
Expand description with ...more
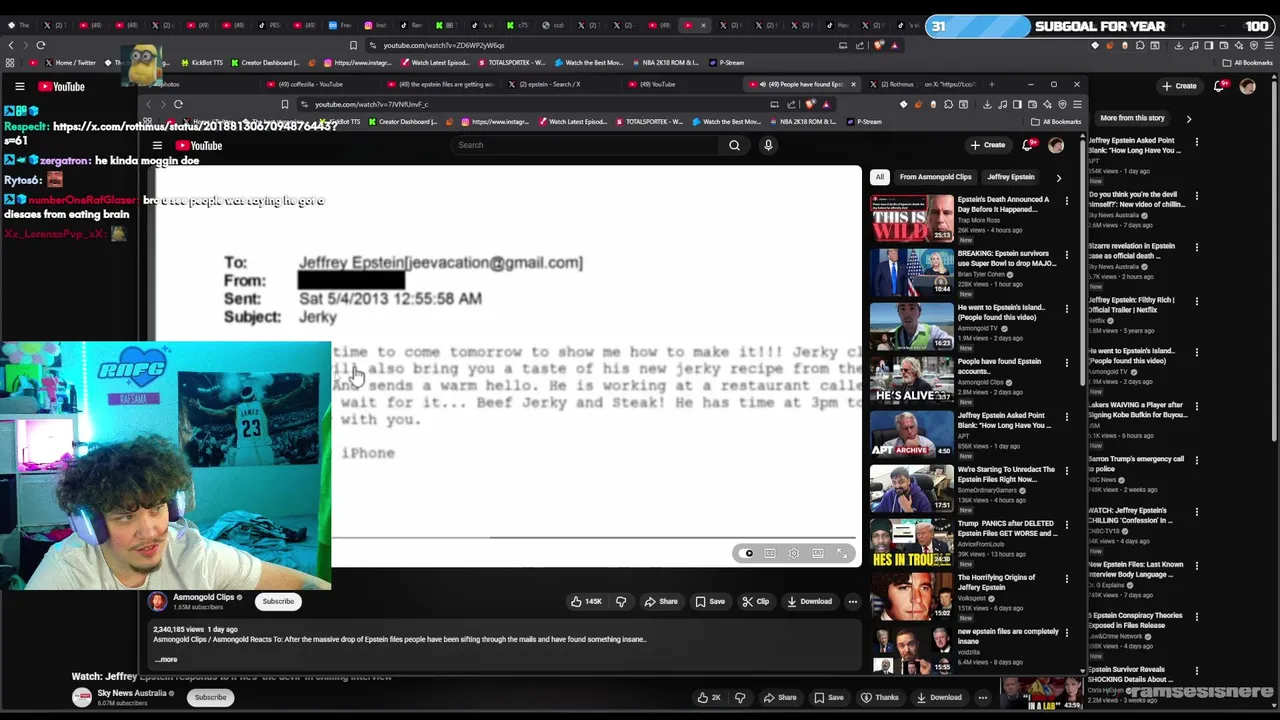[x=166, y=659]
